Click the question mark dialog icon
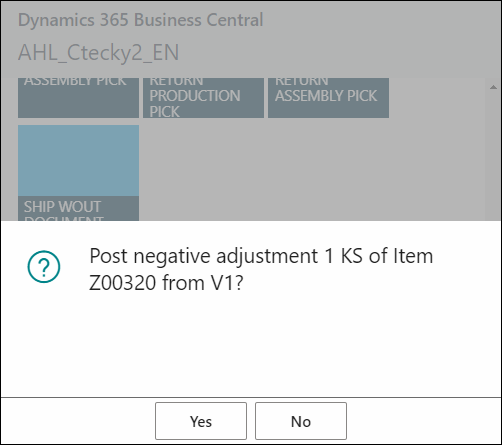This screenshot has height=445, width=502. click(44, 267)
